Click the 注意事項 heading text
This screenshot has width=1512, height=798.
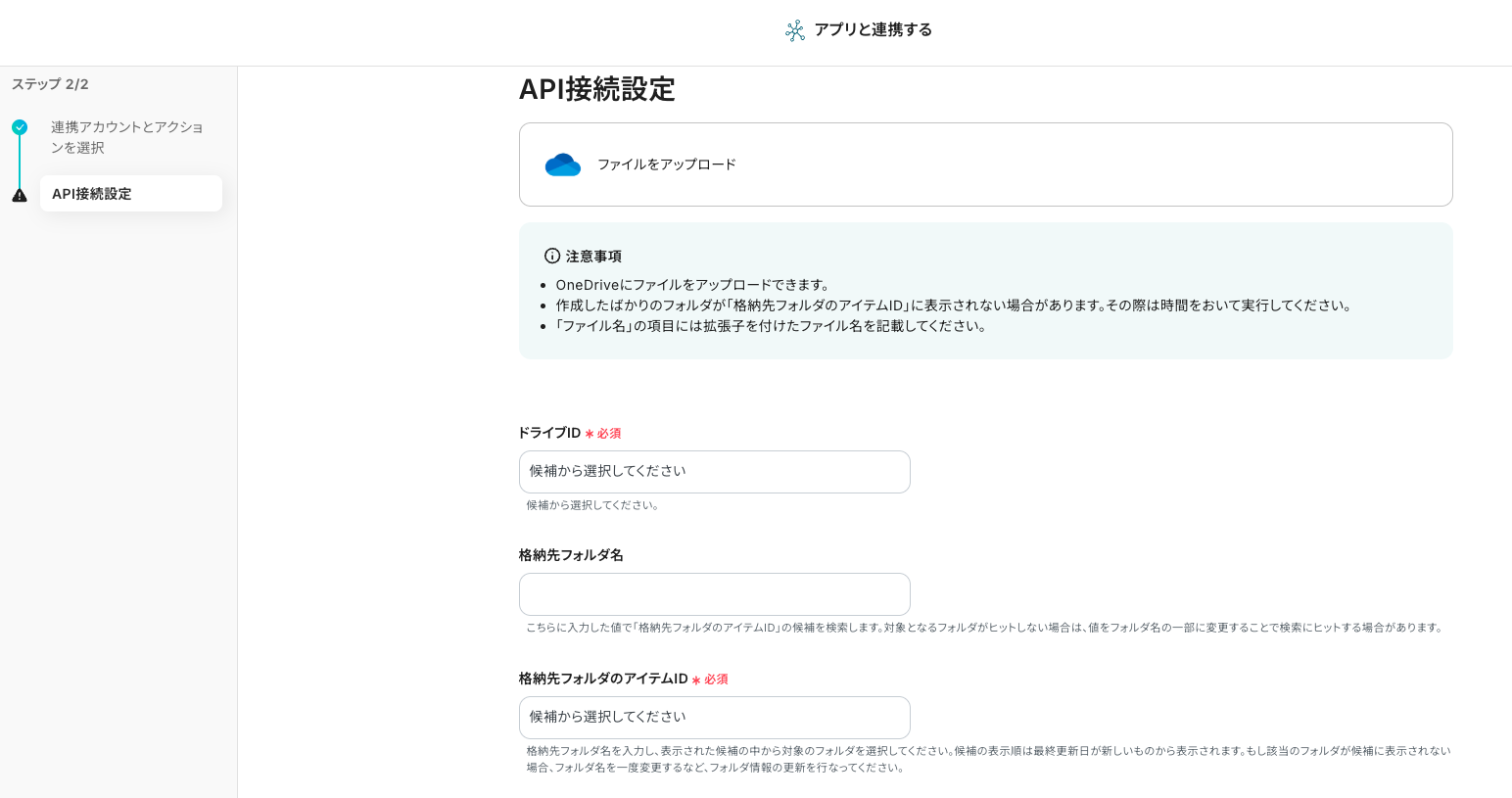click(x=593, y=257)
